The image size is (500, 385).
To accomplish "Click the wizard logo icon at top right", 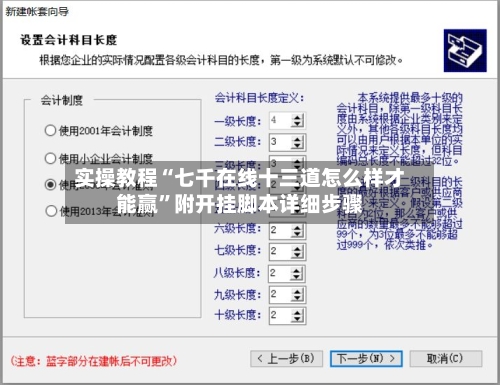I will point(465,50).
